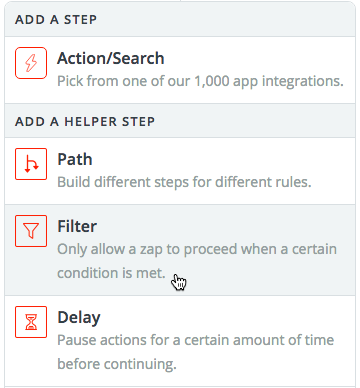Click the ADD A HELPER STEP section header
Screen dimensions: 360x388
pos(180,121)
